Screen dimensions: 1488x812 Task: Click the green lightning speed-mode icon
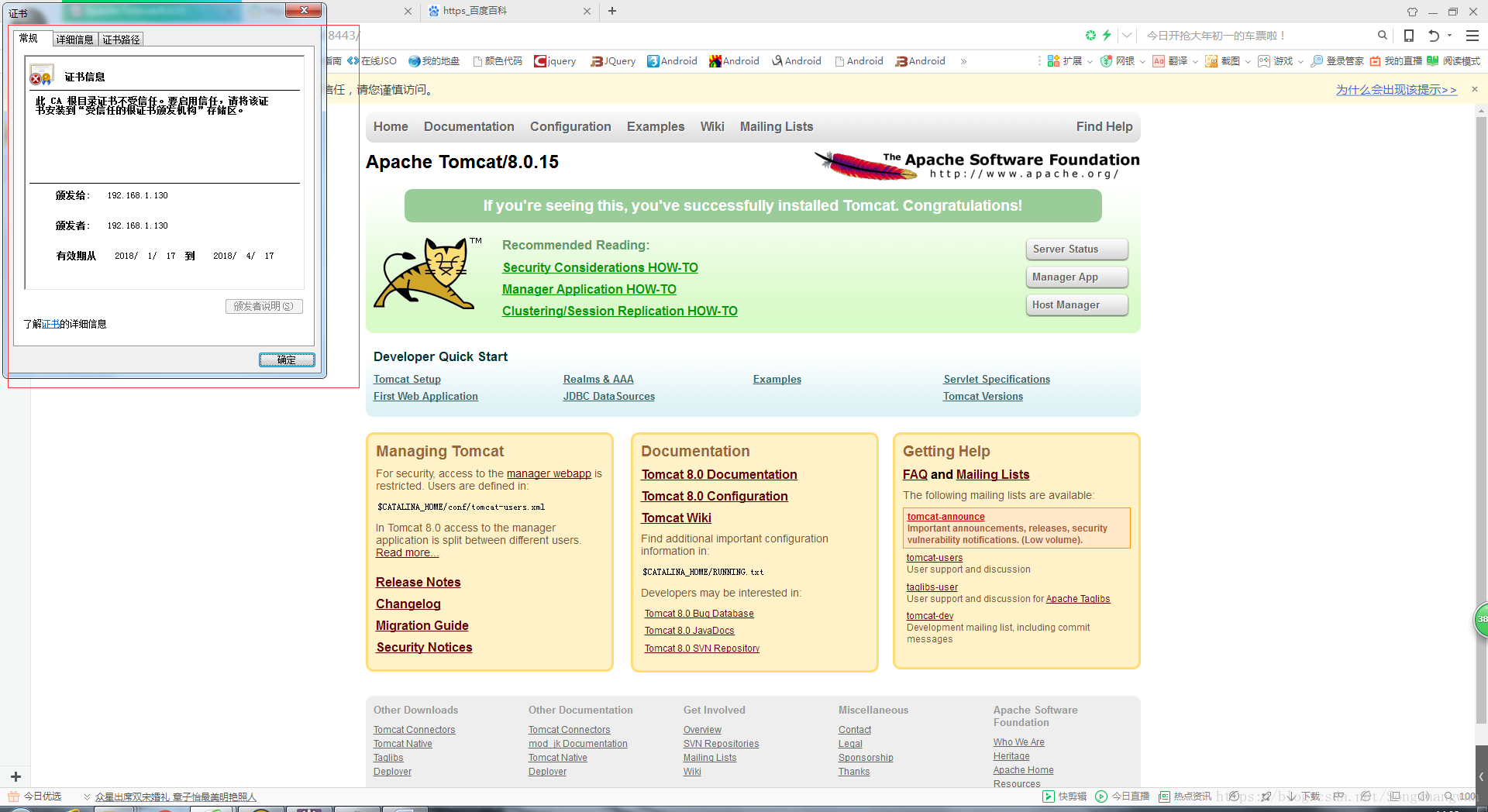(1107, 36)
